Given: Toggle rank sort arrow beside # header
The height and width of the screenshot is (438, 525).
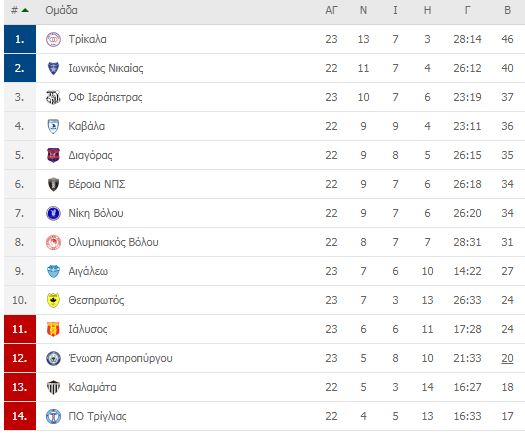Looking at the screenshot, I should coord(25,10).
